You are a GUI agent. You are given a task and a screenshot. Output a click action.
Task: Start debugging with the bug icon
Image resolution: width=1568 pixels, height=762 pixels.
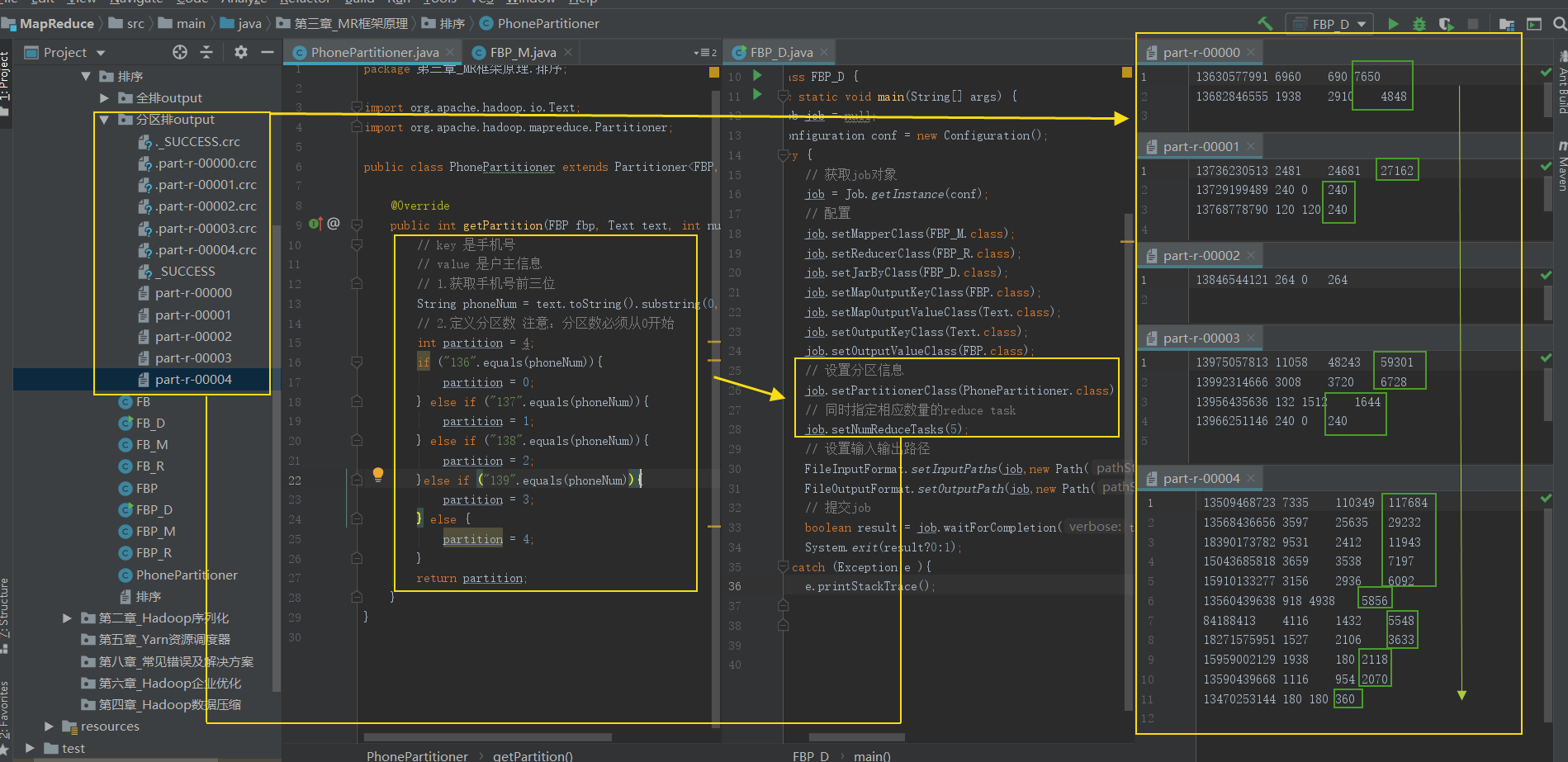coord(1419,24)
